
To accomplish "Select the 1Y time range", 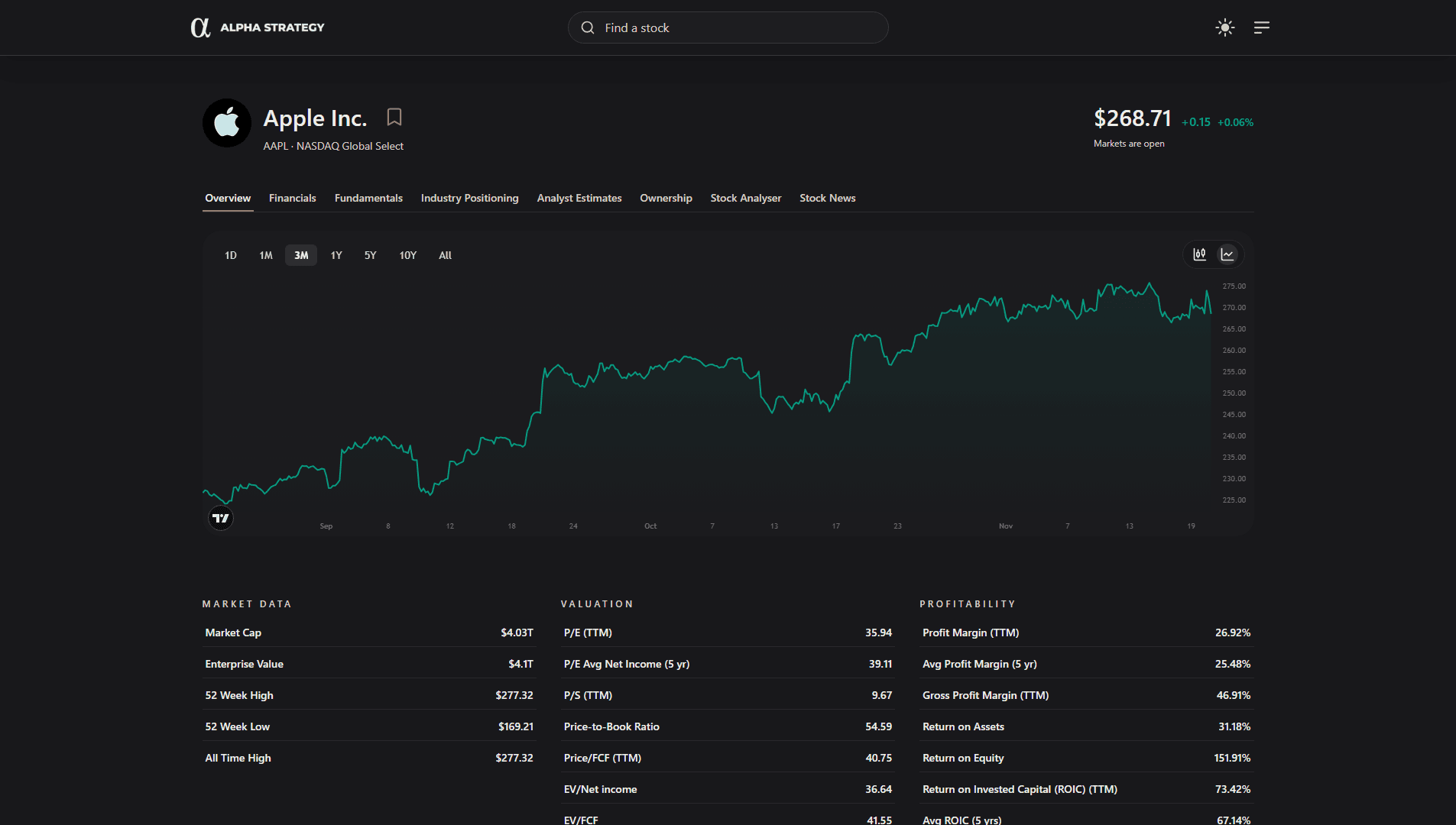I will point(336,255).
